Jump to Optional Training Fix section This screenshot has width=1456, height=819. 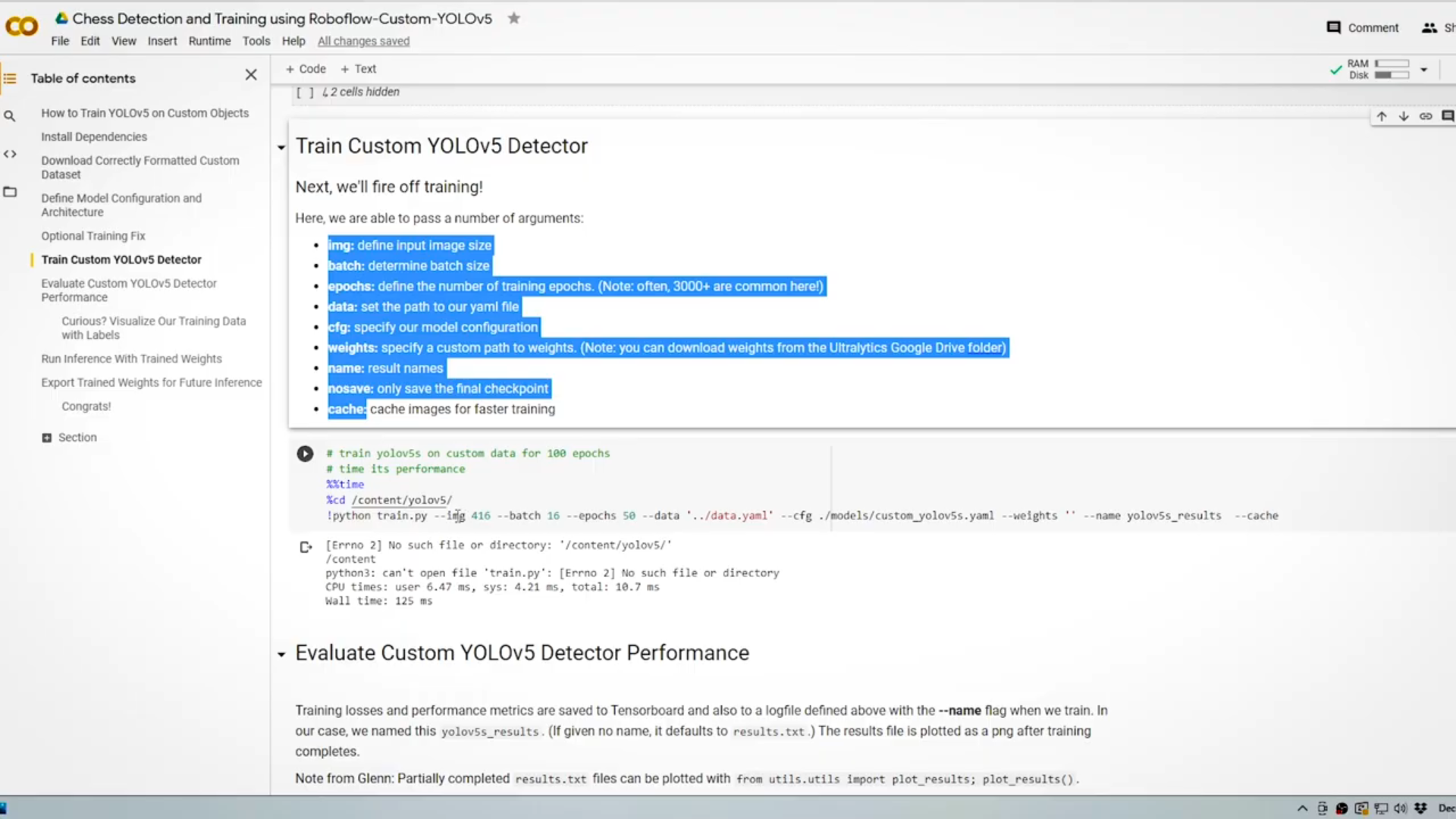pos(93,236)
